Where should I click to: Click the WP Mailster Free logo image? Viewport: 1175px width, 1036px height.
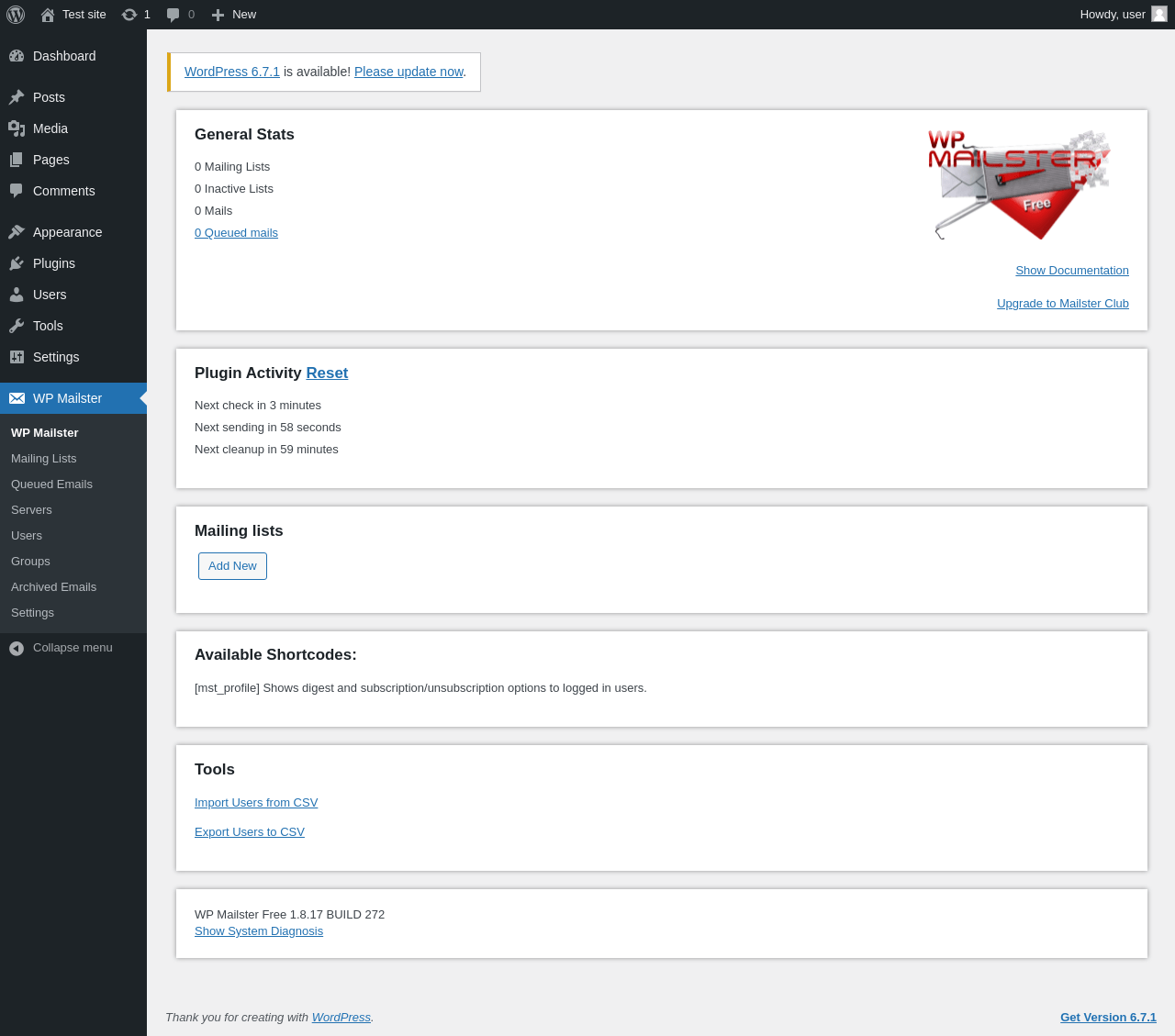pos(1019,184)
